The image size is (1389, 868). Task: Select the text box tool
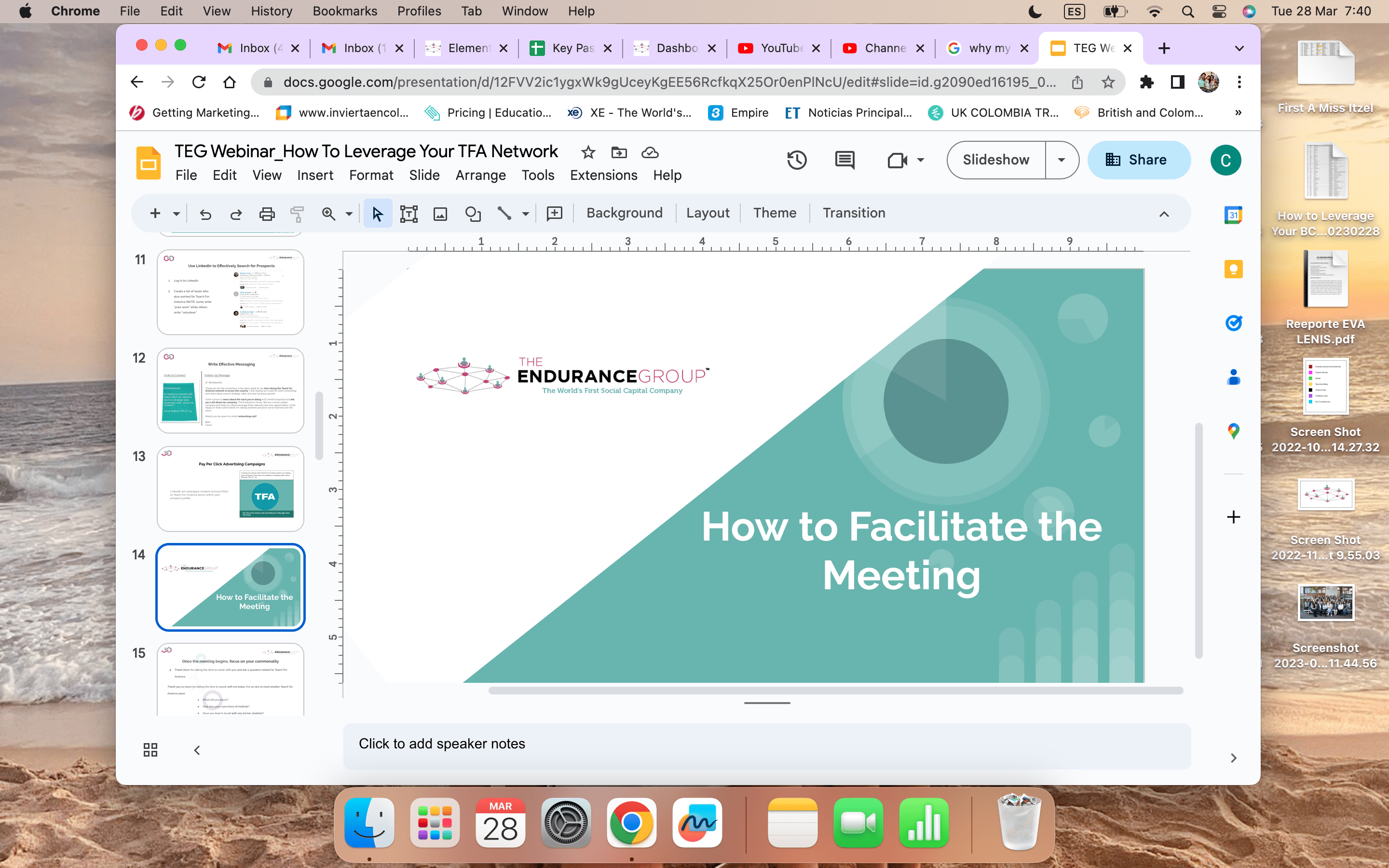pyautogui.click(x=409, y=214)
